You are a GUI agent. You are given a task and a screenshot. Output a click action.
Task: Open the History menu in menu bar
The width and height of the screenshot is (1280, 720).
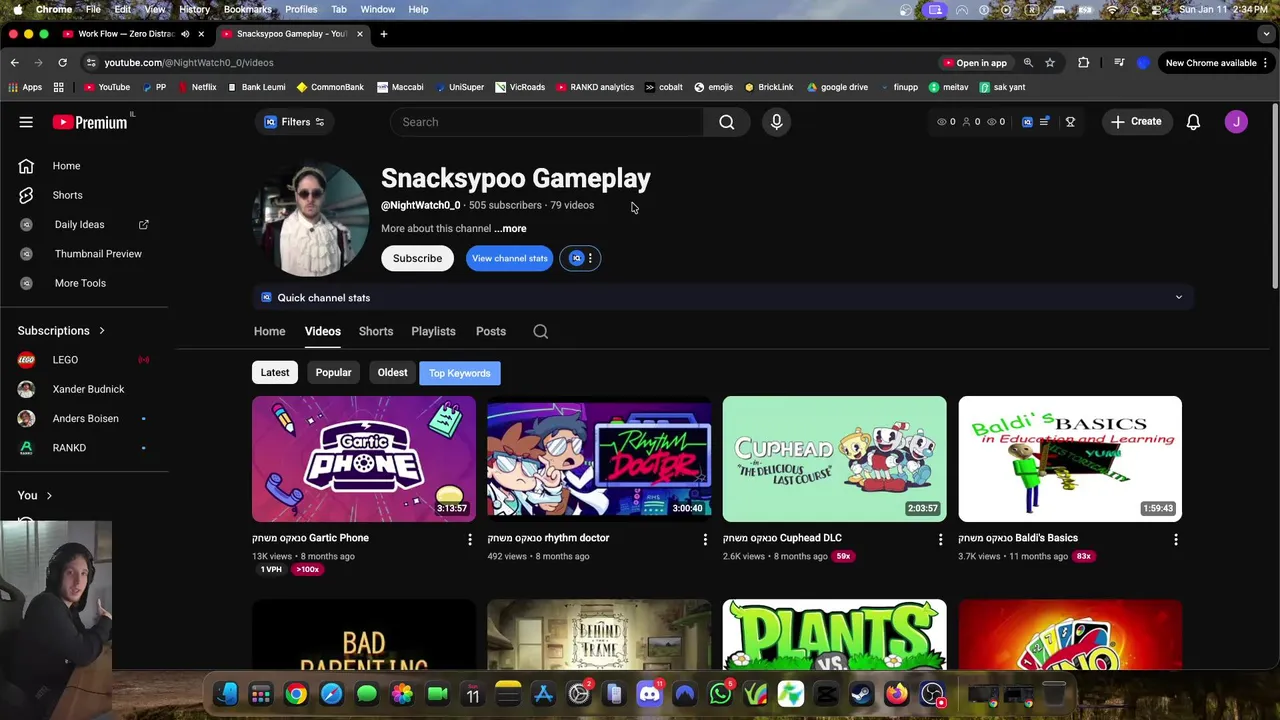194,10
